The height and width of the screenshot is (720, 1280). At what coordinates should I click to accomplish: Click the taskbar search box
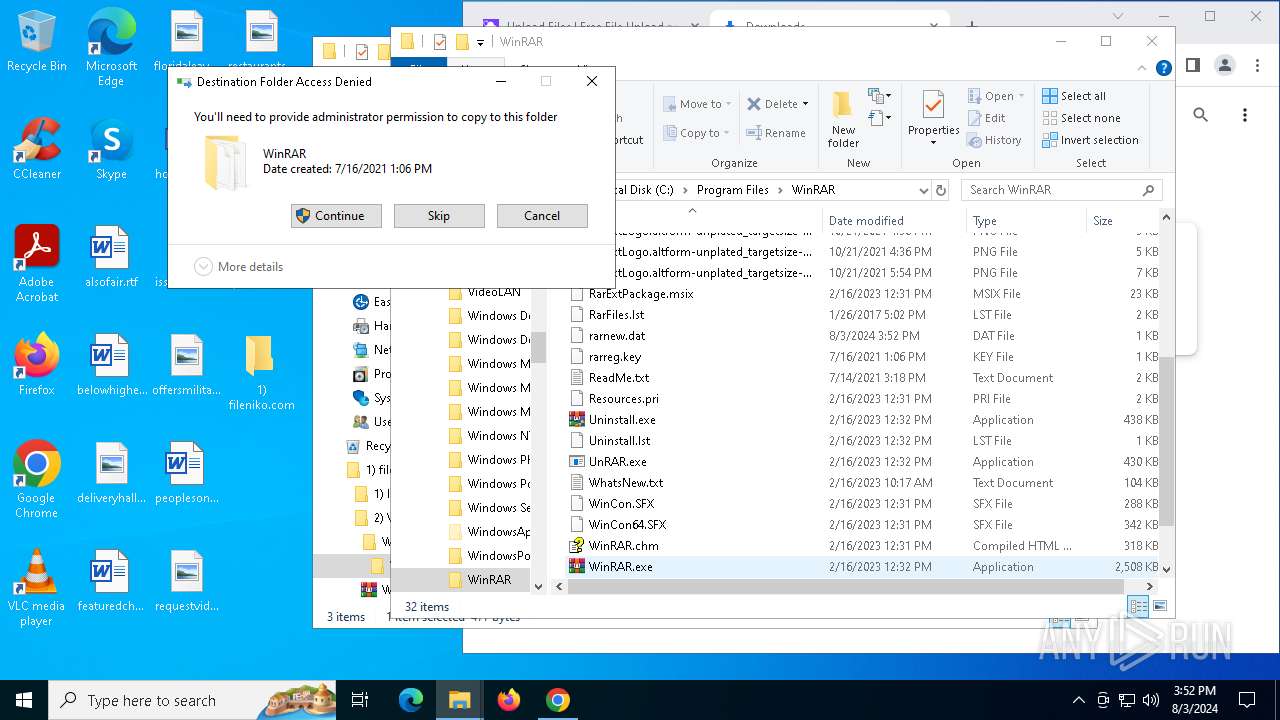point(193,700)
